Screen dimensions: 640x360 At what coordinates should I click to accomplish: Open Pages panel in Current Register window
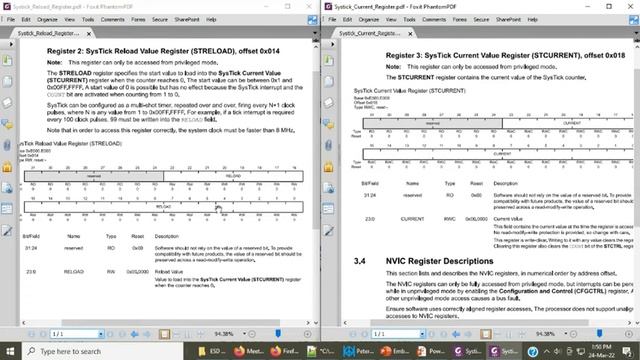(x=329, y=81)
